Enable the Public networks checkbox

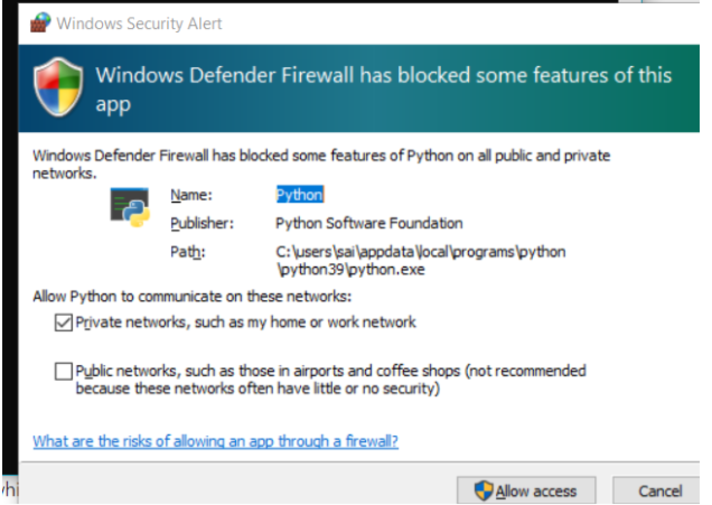click(x=63, y=372)
